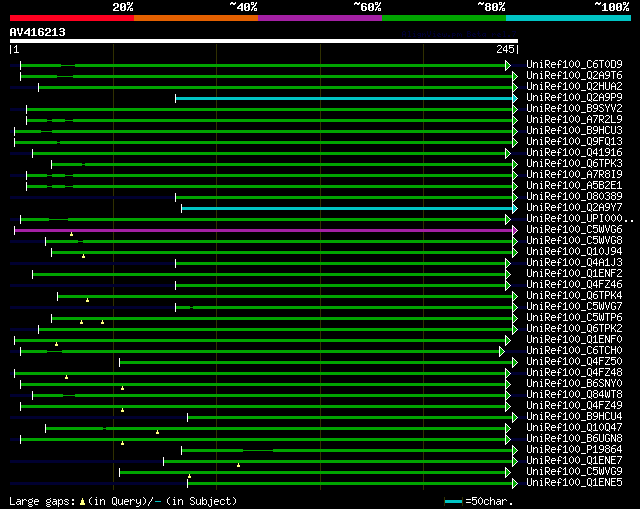Screen dimensions: 640x509
Task: Click the UniRef100_Q1ENF2 label
Action: point(574,274)
